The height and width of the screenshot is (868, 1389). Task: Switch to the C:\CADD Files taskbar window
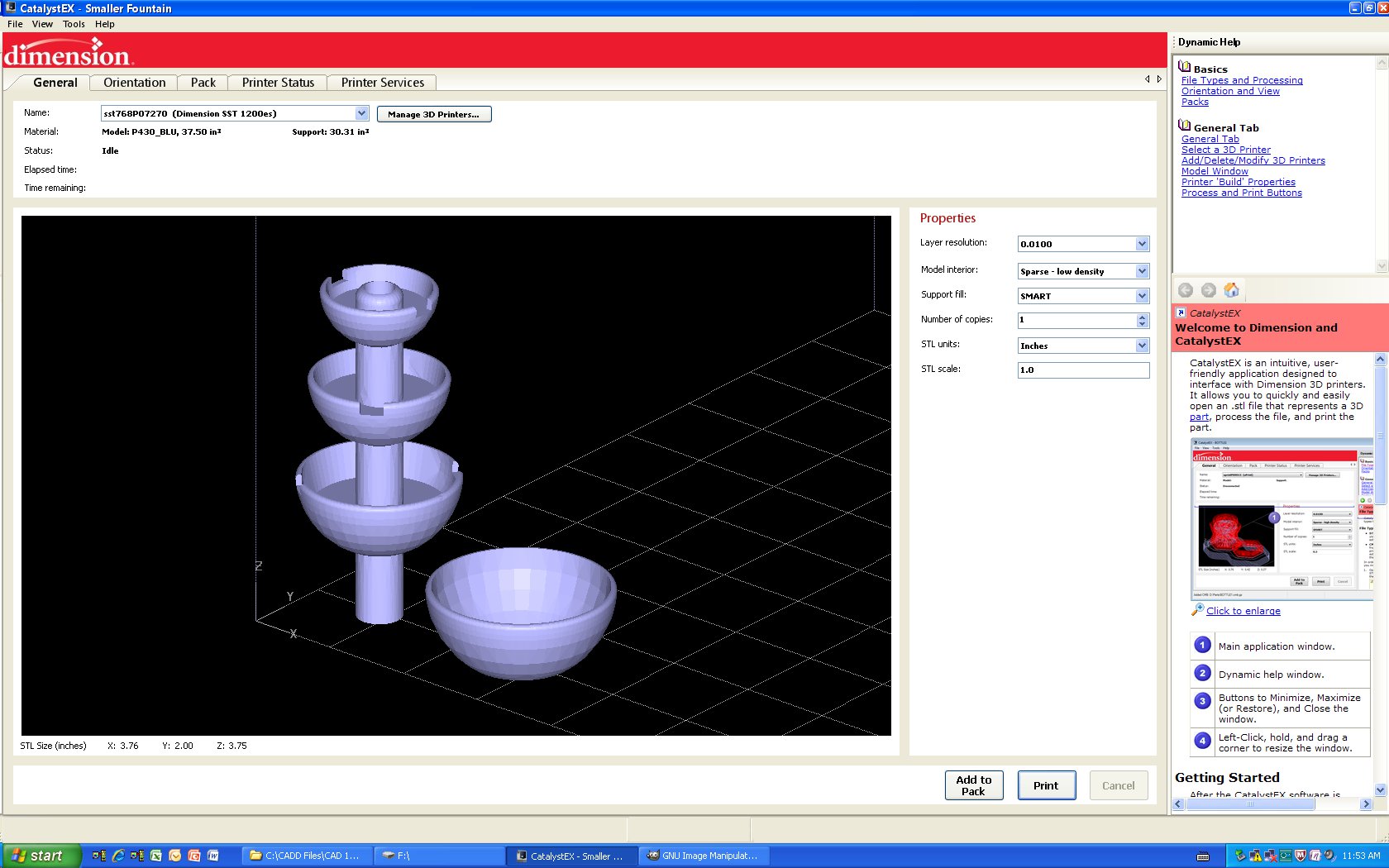(306, 856)
